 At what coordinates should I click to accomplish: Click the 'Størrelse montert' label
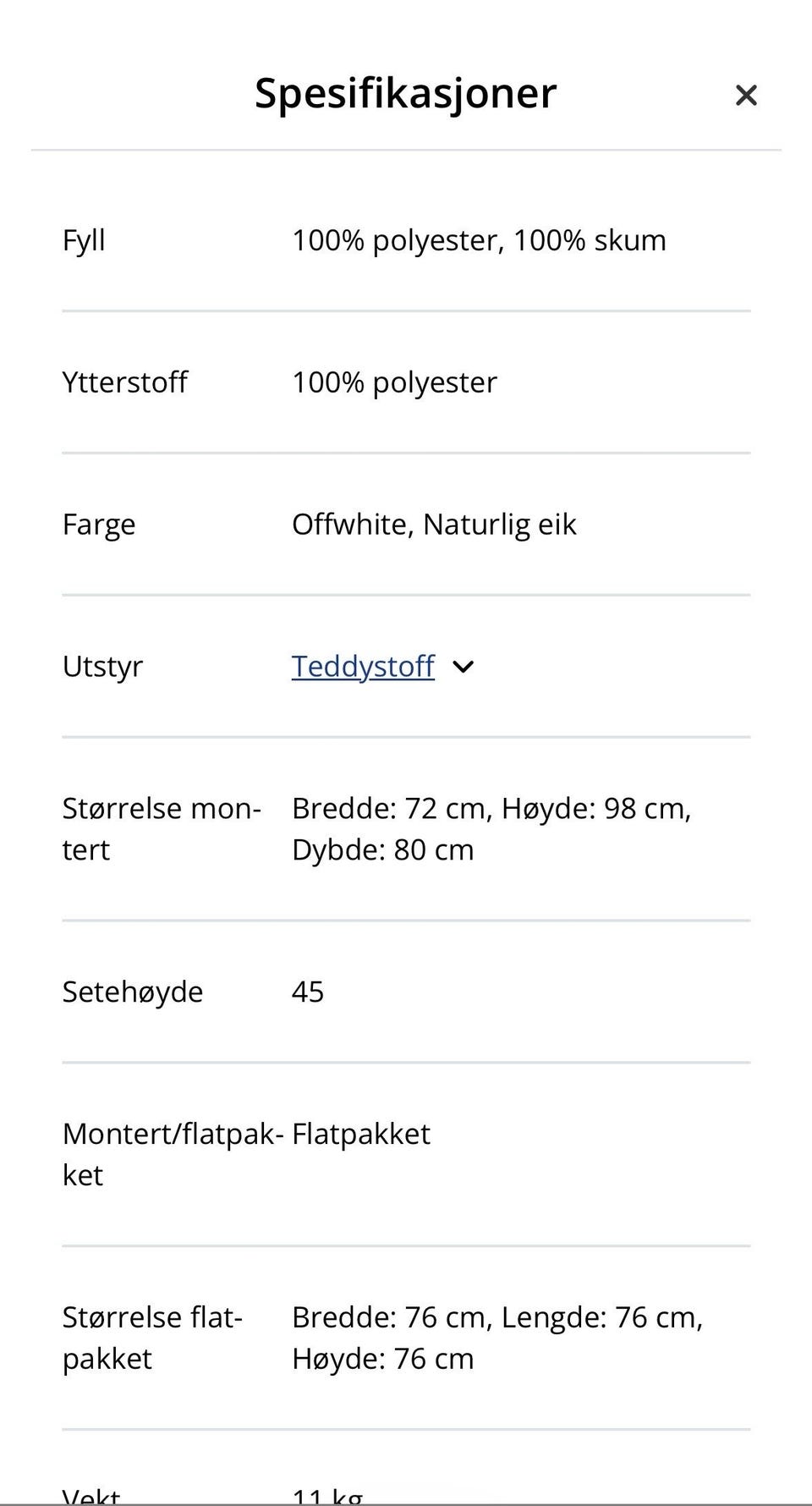click(161, 828)
